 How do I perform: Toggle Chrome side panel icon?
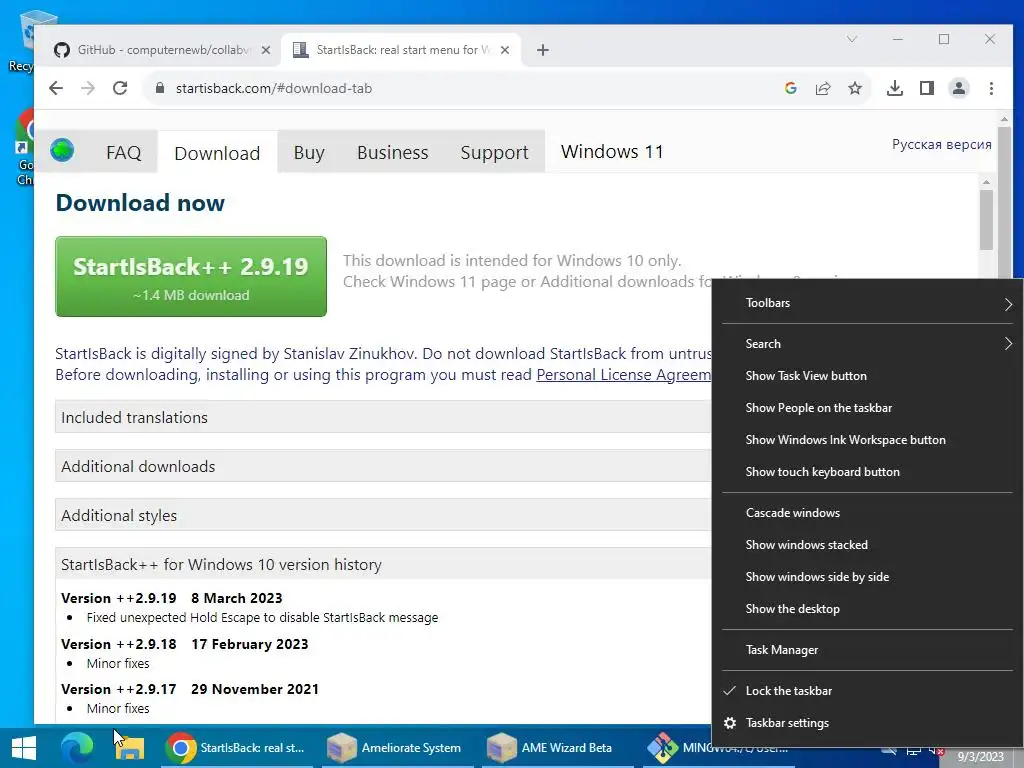pyautogui.click(x=927, y=88)
